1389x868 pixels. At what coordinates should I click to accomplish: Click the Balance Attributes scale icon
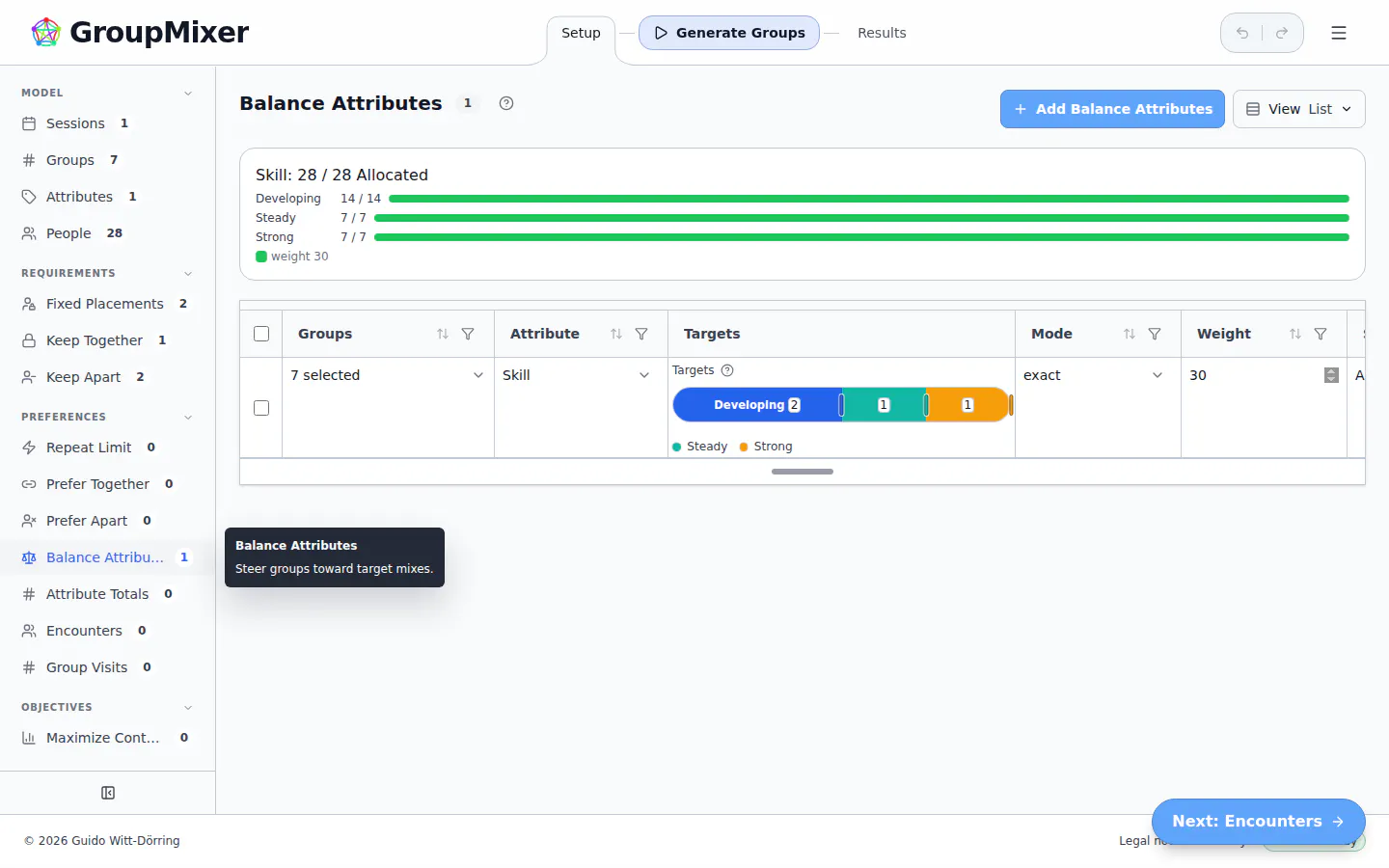(x=29, y=557)
